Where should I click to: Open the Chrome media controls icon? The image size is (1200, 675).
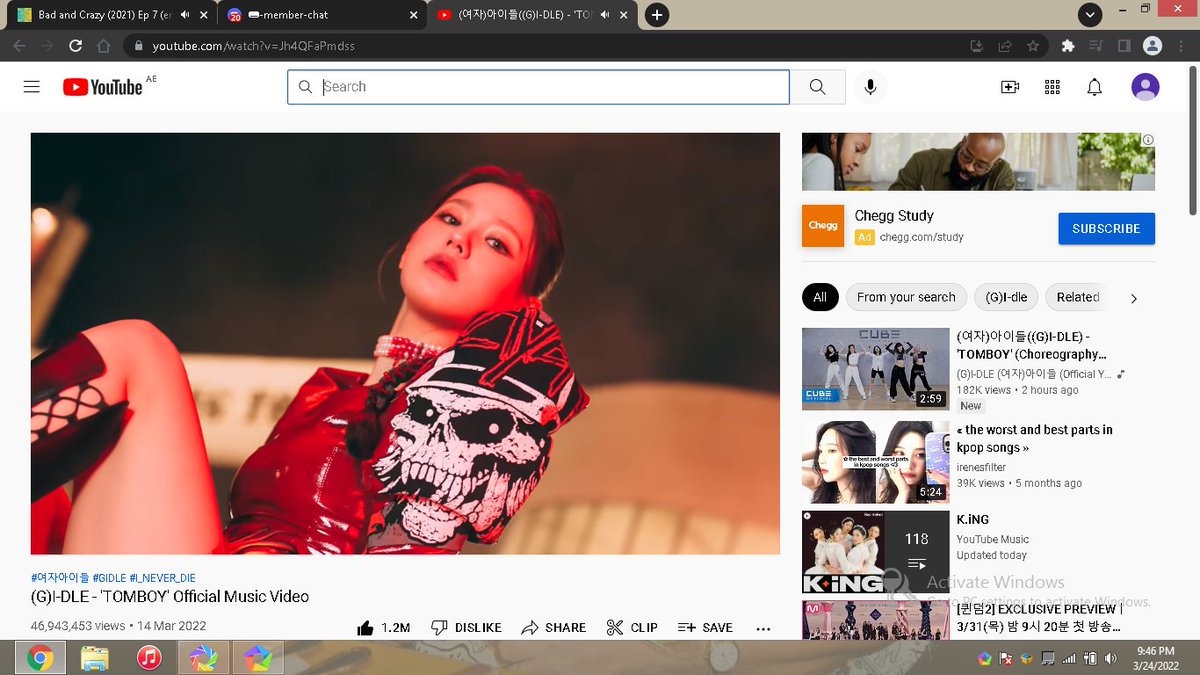pyautogui.click(x=1096, y=46)
